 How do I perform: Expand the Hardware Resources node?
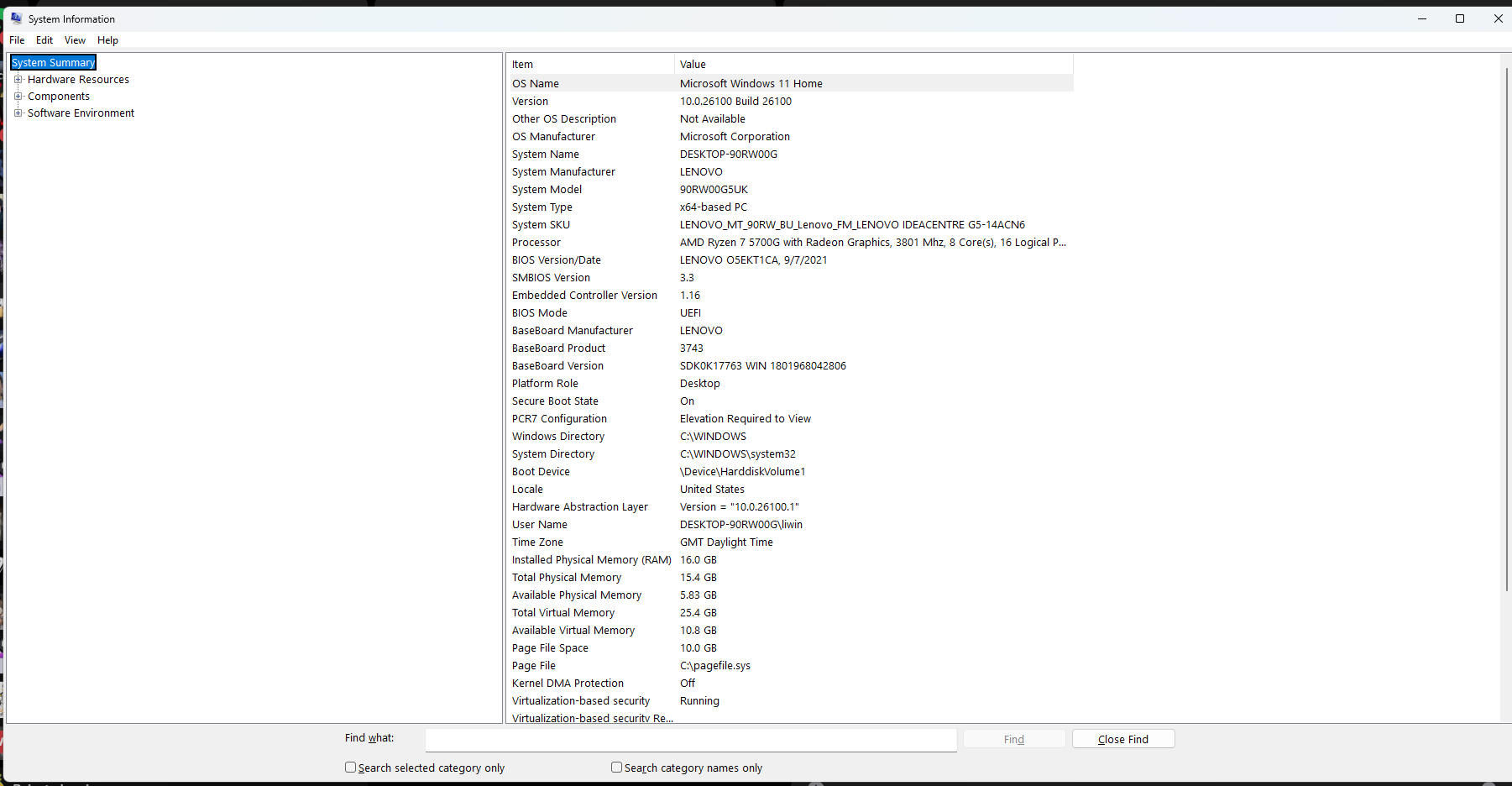click(x=18, y=80)
